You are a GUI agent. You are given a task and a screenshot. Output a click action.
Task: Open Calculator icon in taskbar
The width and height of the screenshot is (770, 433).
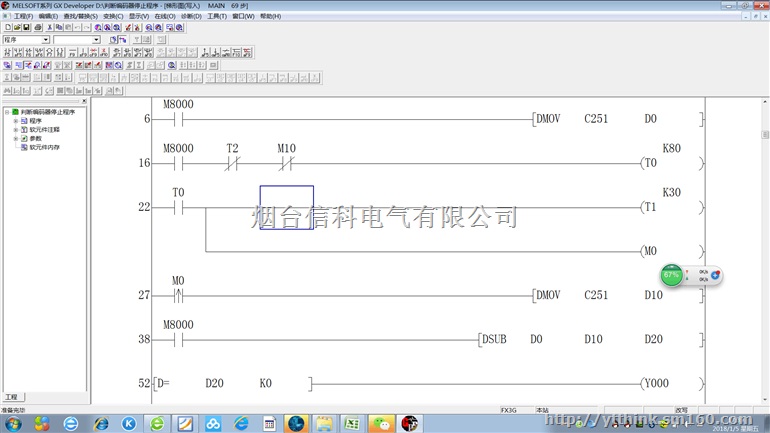point(269,423)
